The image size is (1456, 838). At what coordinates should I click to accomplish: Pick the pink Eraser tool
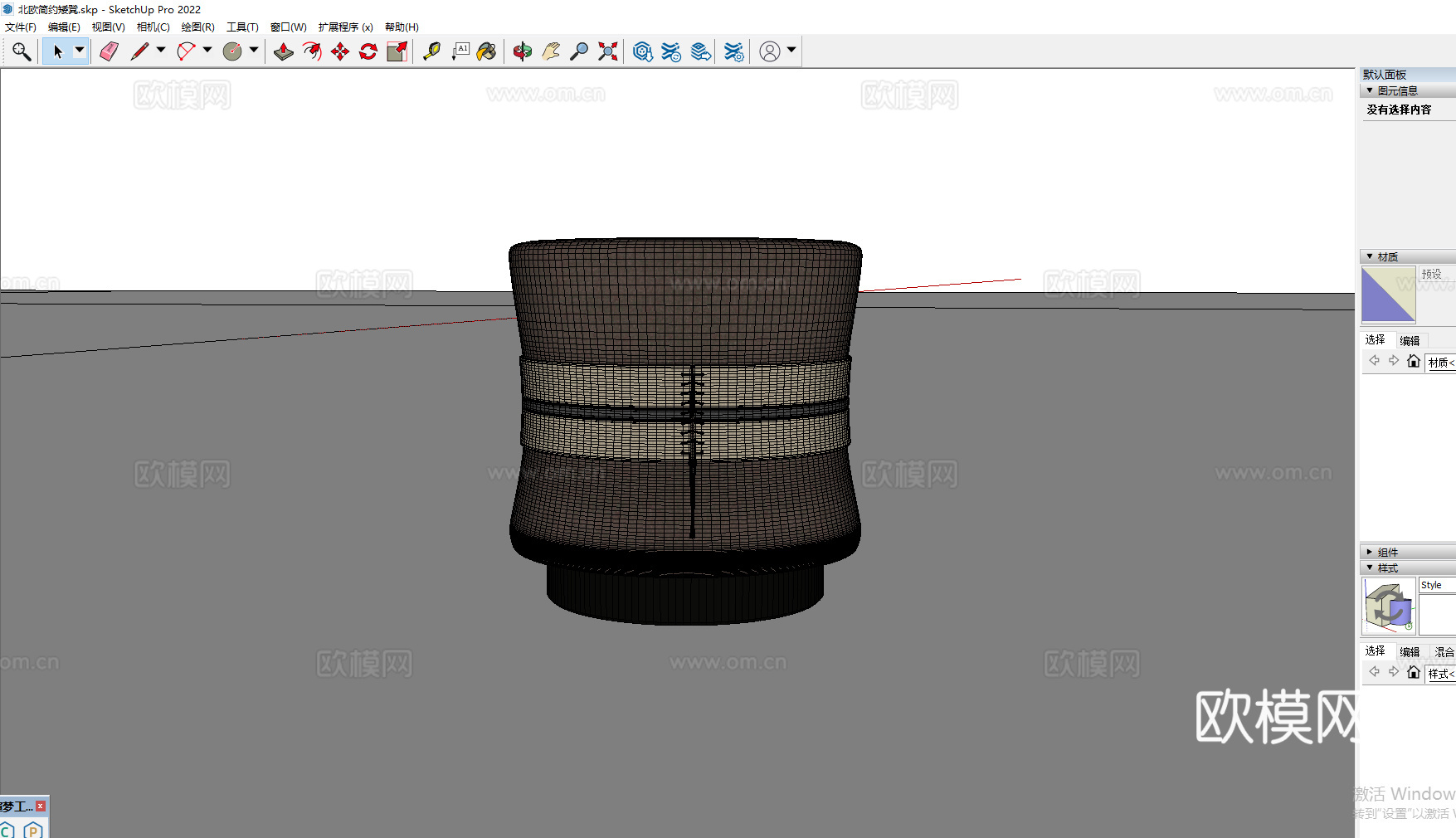coord(109,51)
